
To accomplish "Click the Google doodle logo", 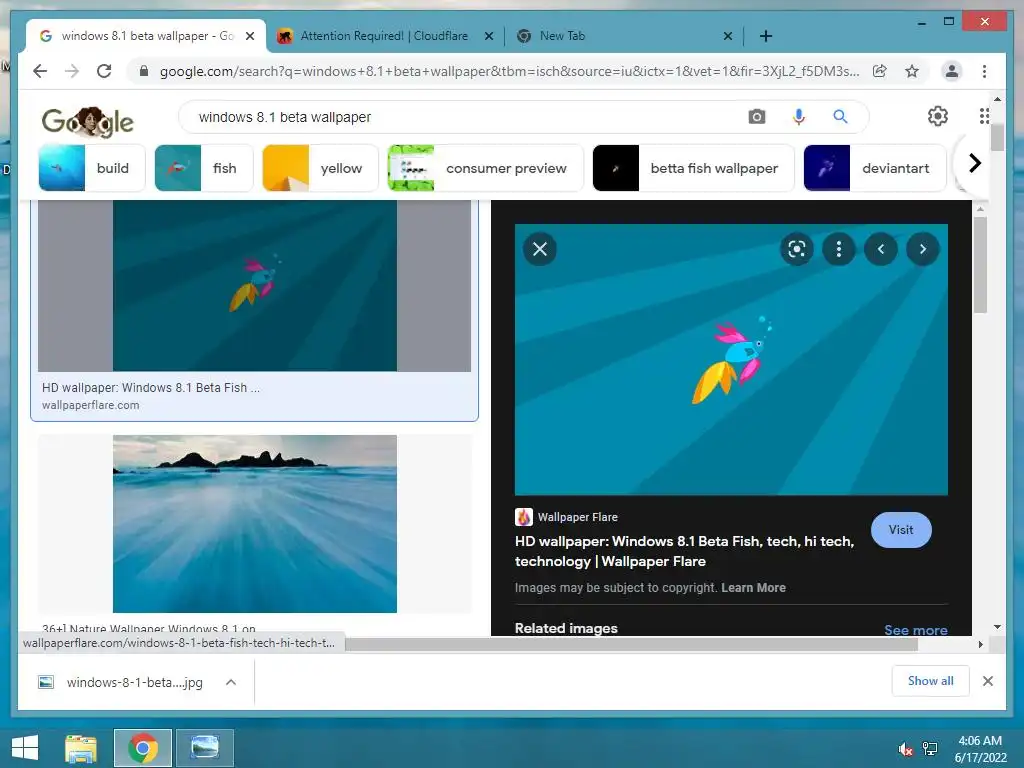I will pyautogui.click(x=88, y=121).
